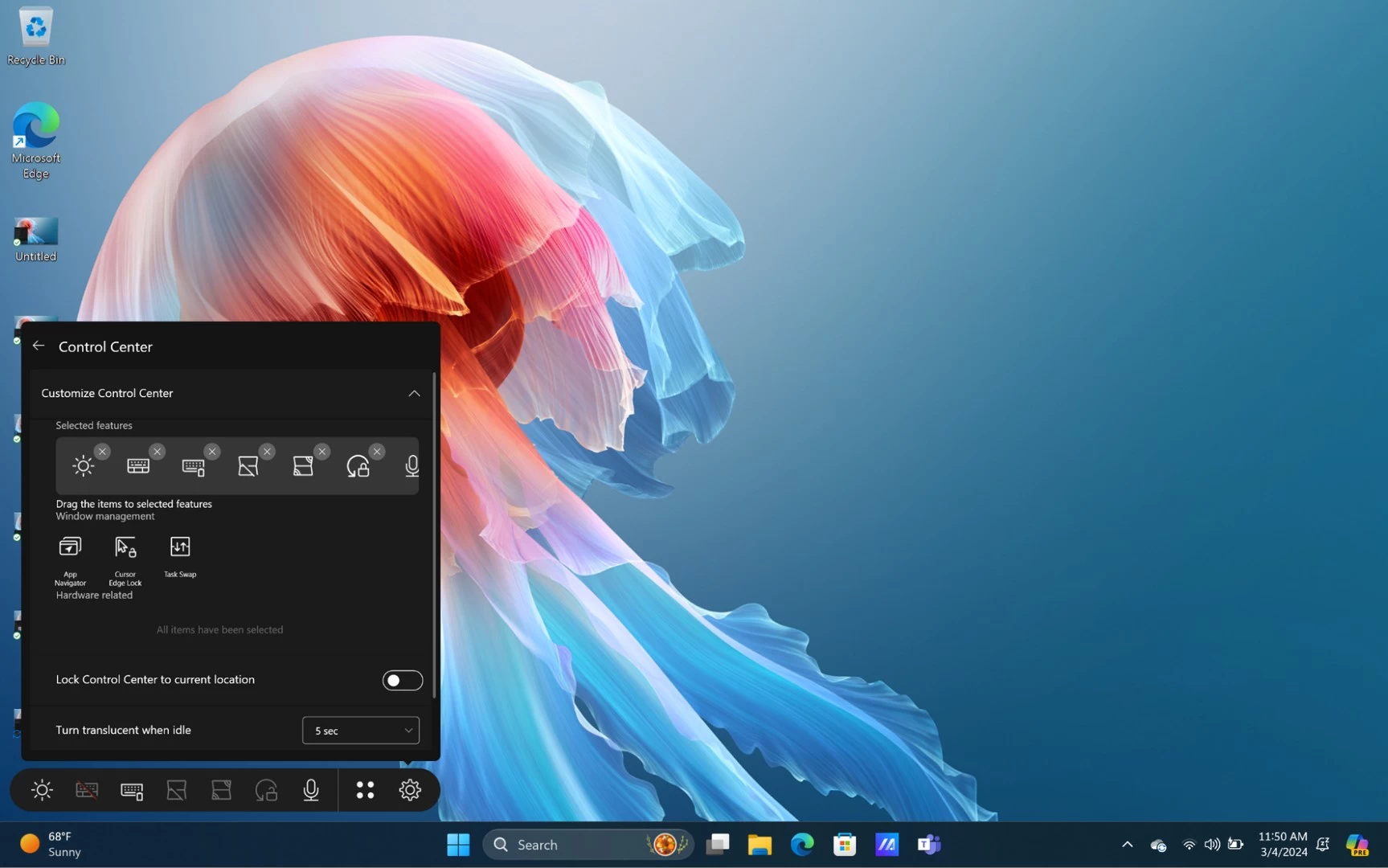Click the keyboard lock icon in the bottom bar
The width and height of the screenshot is (1388, 868).
click(x=132, y=790)
